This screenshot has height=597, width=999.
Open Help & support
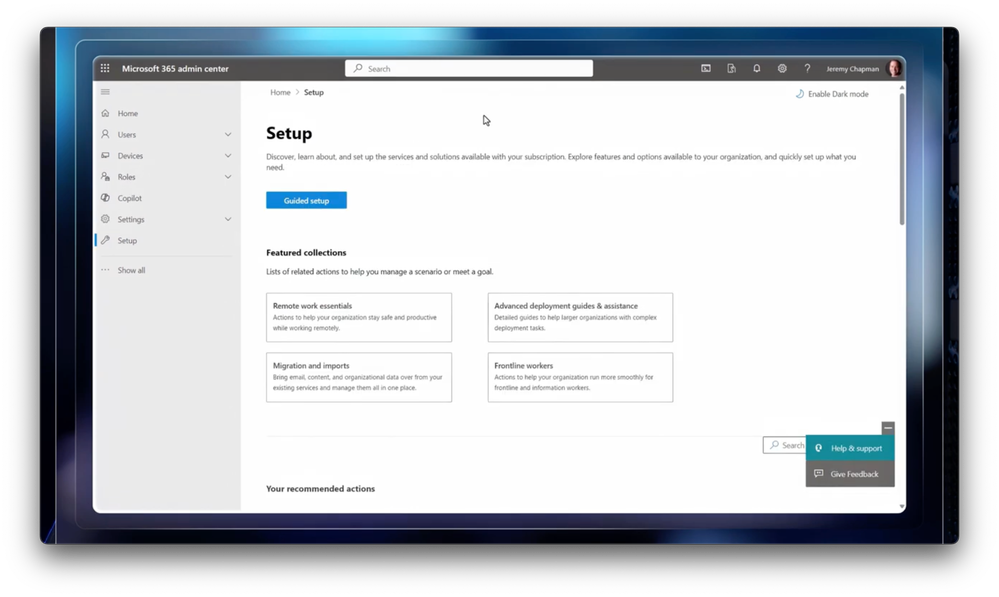[x=850, y=448]
